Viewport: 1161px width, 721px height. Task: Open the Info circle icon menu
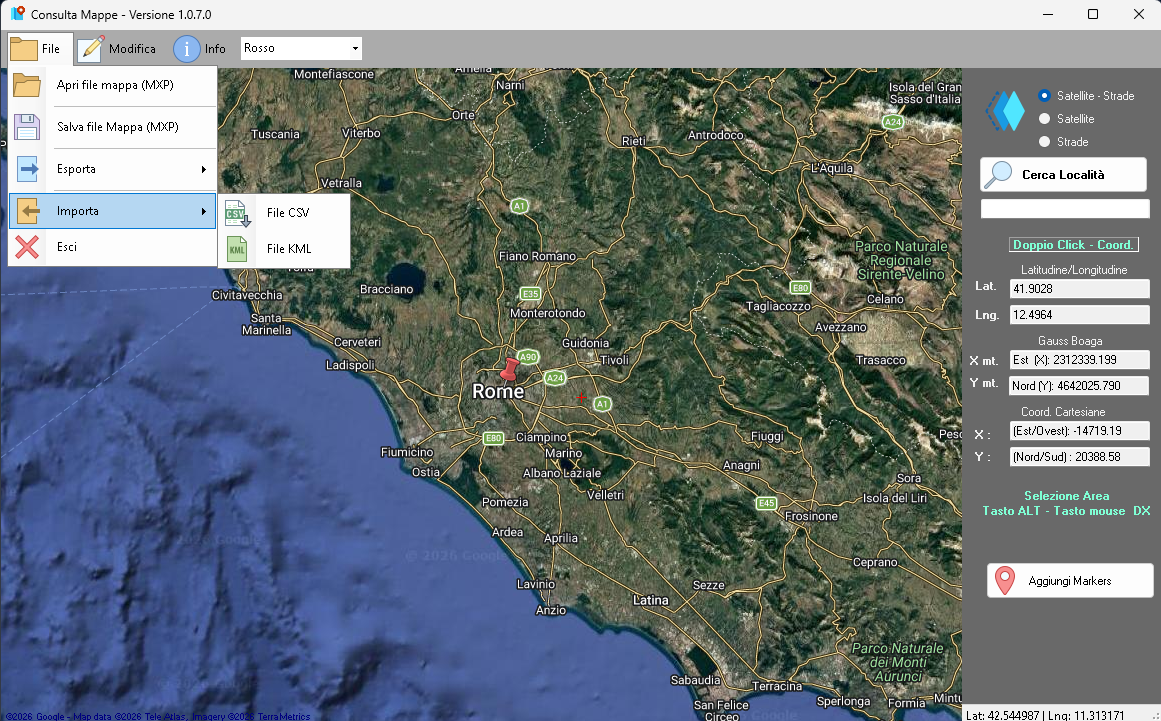200,49
